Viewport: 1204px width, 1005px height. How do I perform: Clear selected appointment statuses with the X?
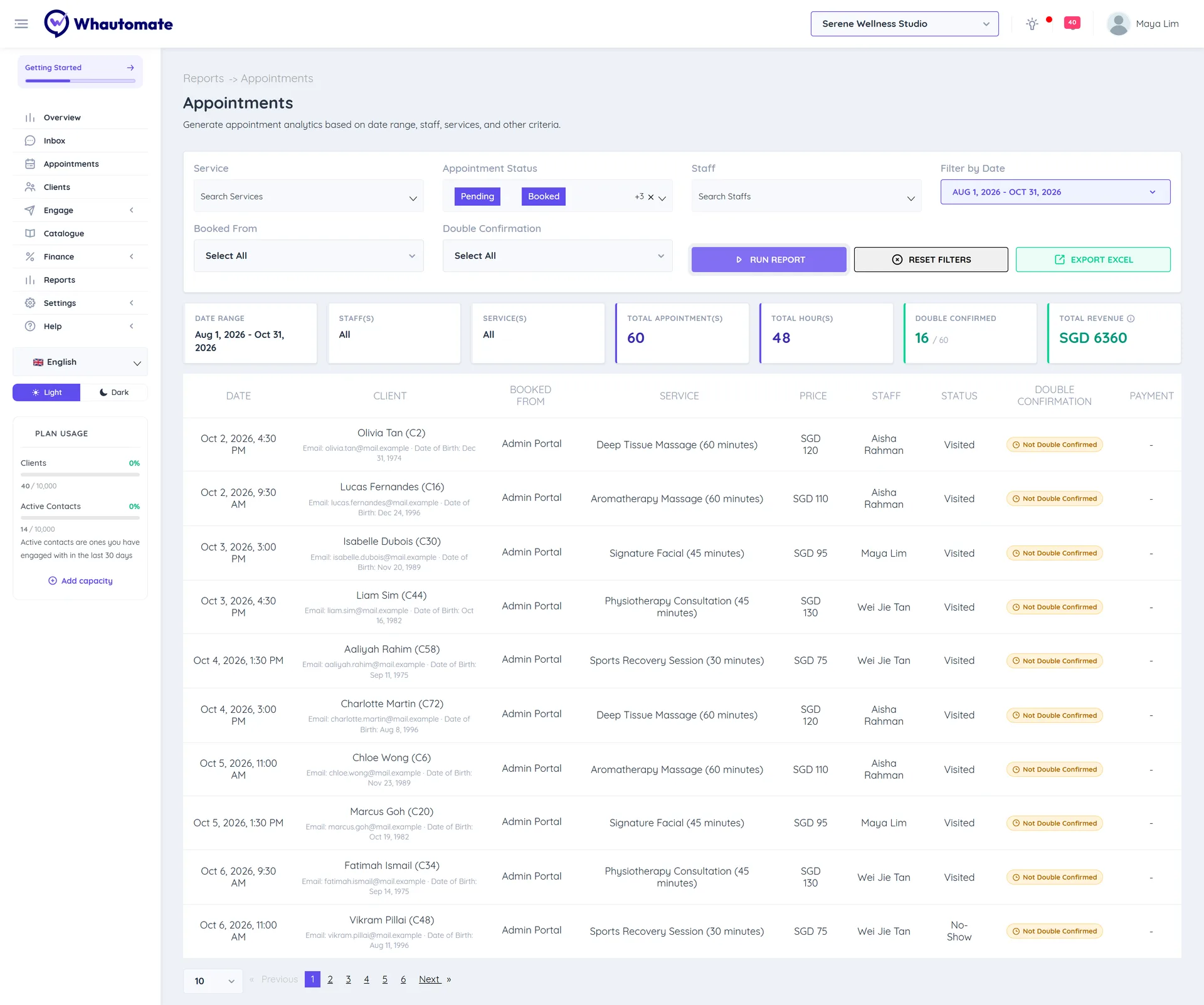pyautogui.click(x=651, y=197)
